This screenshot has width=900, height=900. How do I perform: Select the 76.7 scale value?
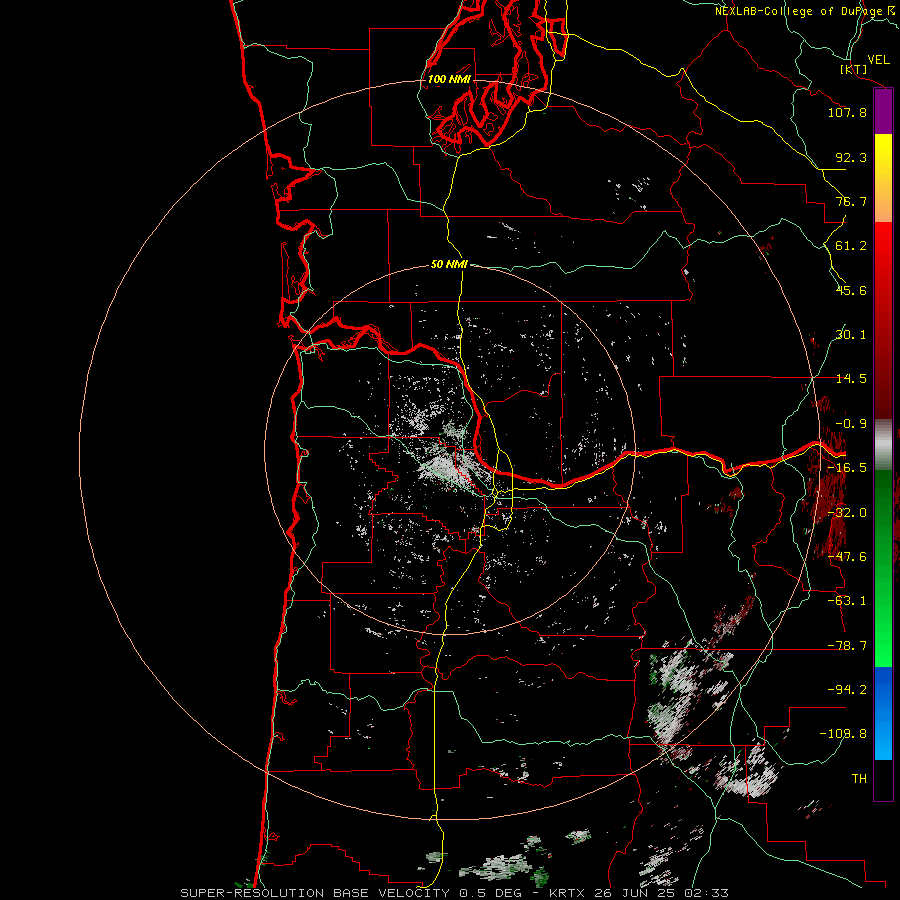851,201
